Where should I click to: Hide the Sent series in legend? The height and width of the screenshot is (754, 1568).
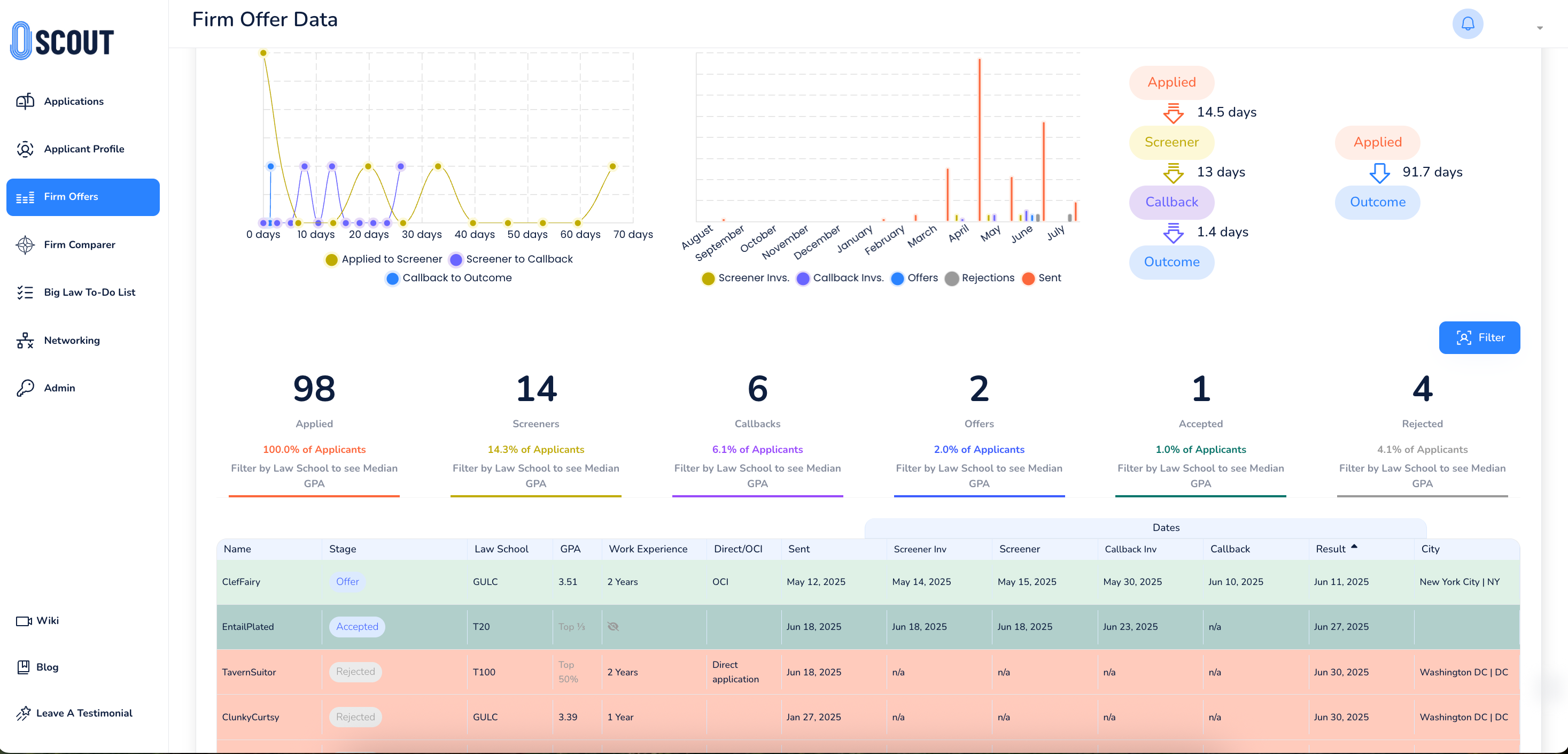click(1042, 278)
